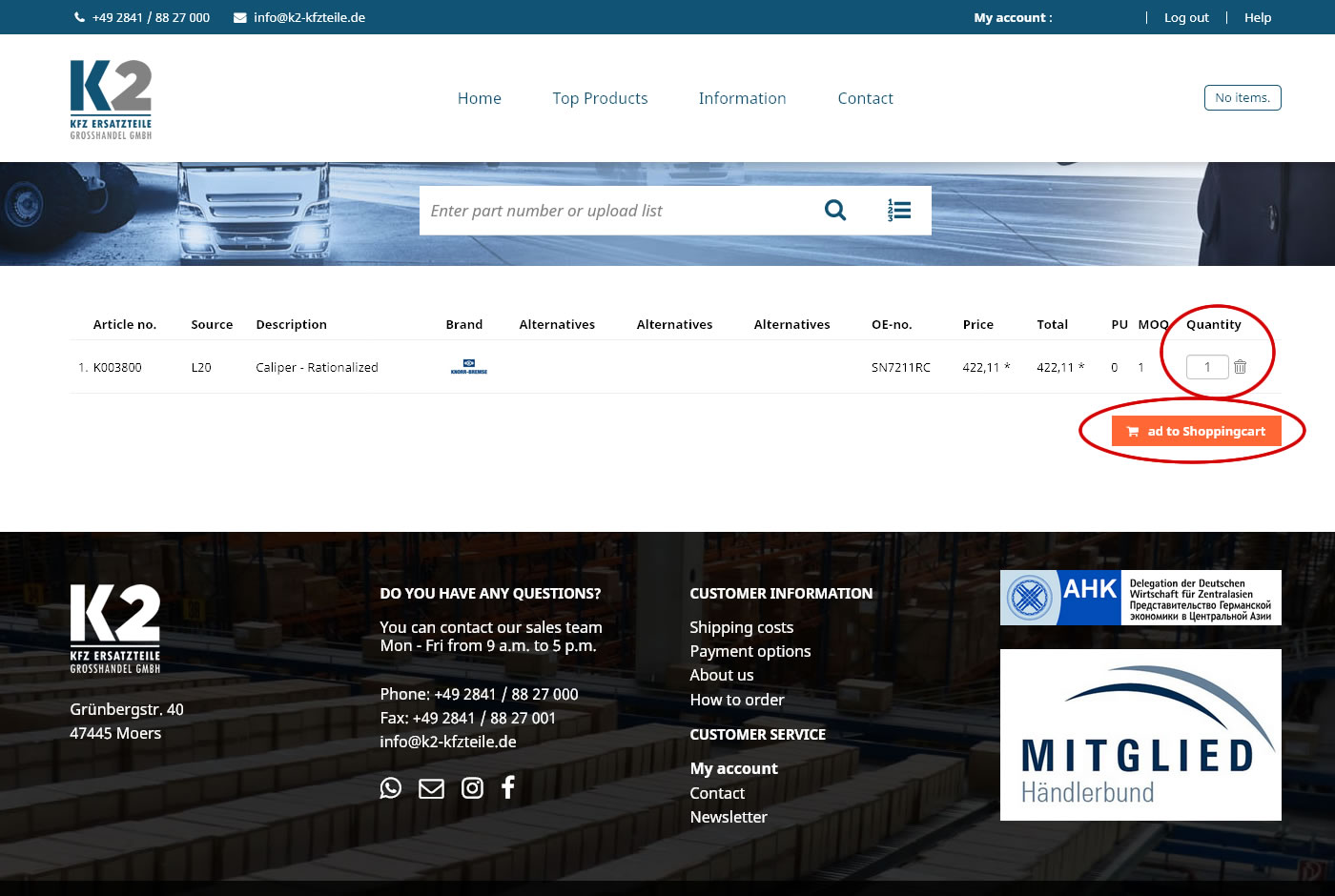
Task: Click phone icon in top bar
Action: pyautogui.click(x=79, y=17)
